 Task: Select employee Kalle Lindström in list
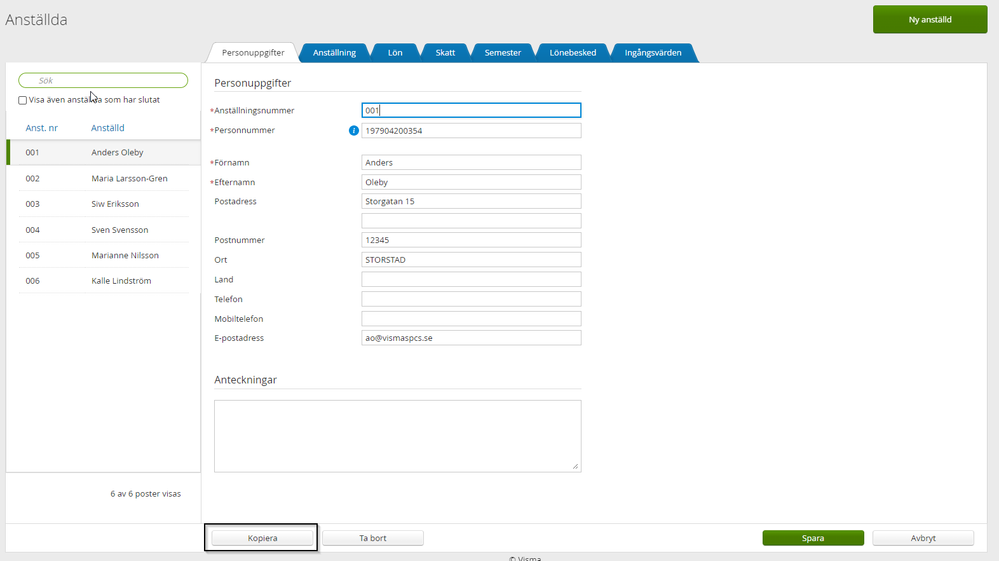tap(120, 281)
